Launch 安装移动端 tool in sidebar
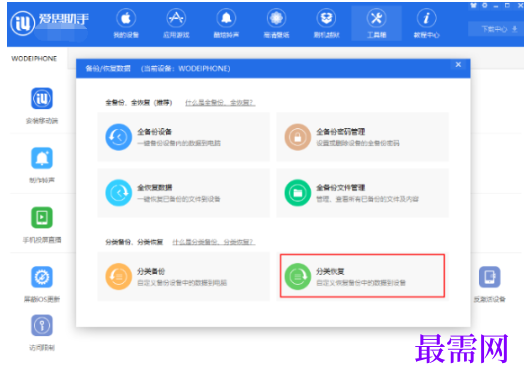This screenshot has width=527, height=380. 42,105
